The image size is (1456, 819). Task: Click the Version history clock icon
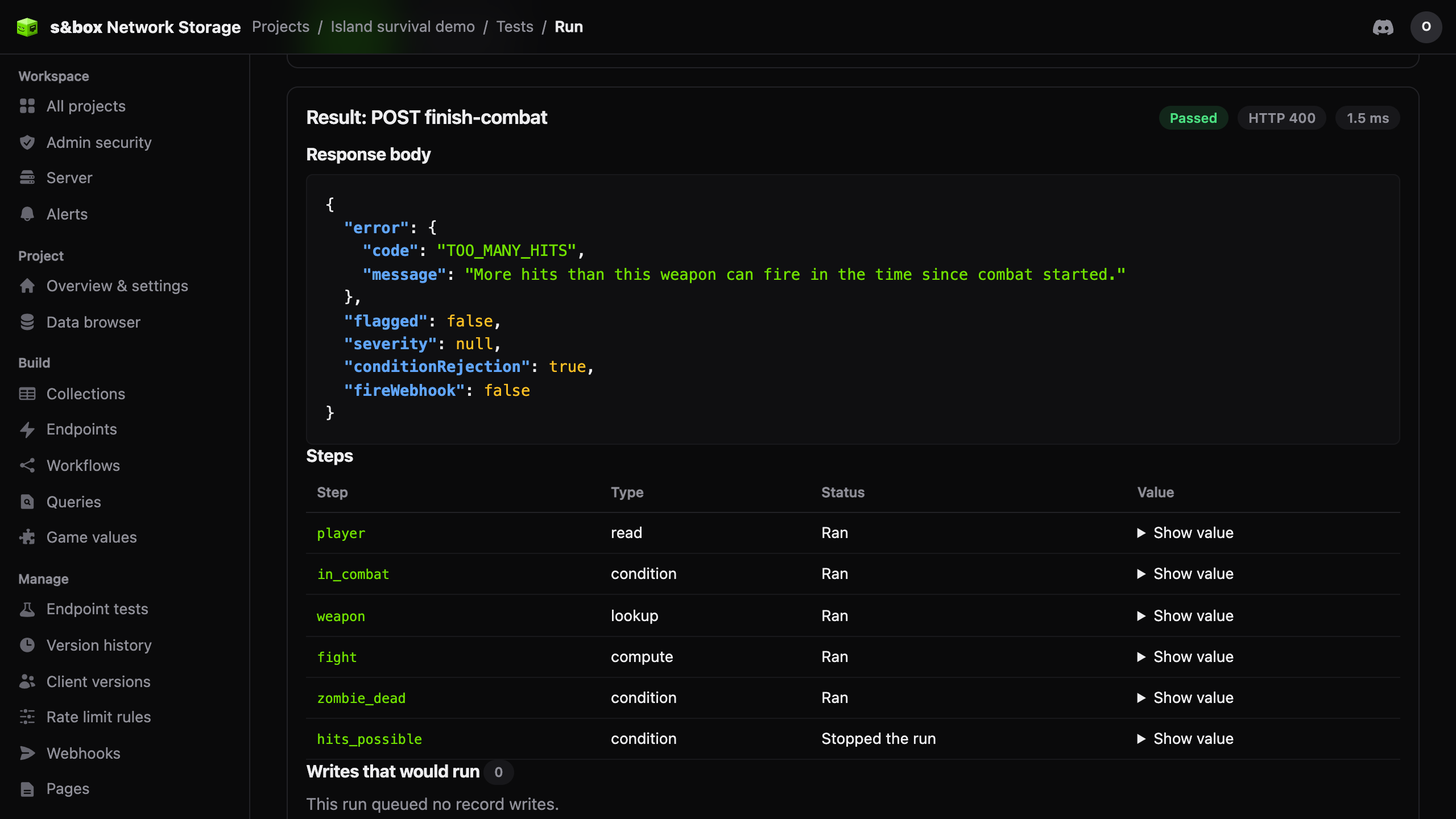click(27, 645)
